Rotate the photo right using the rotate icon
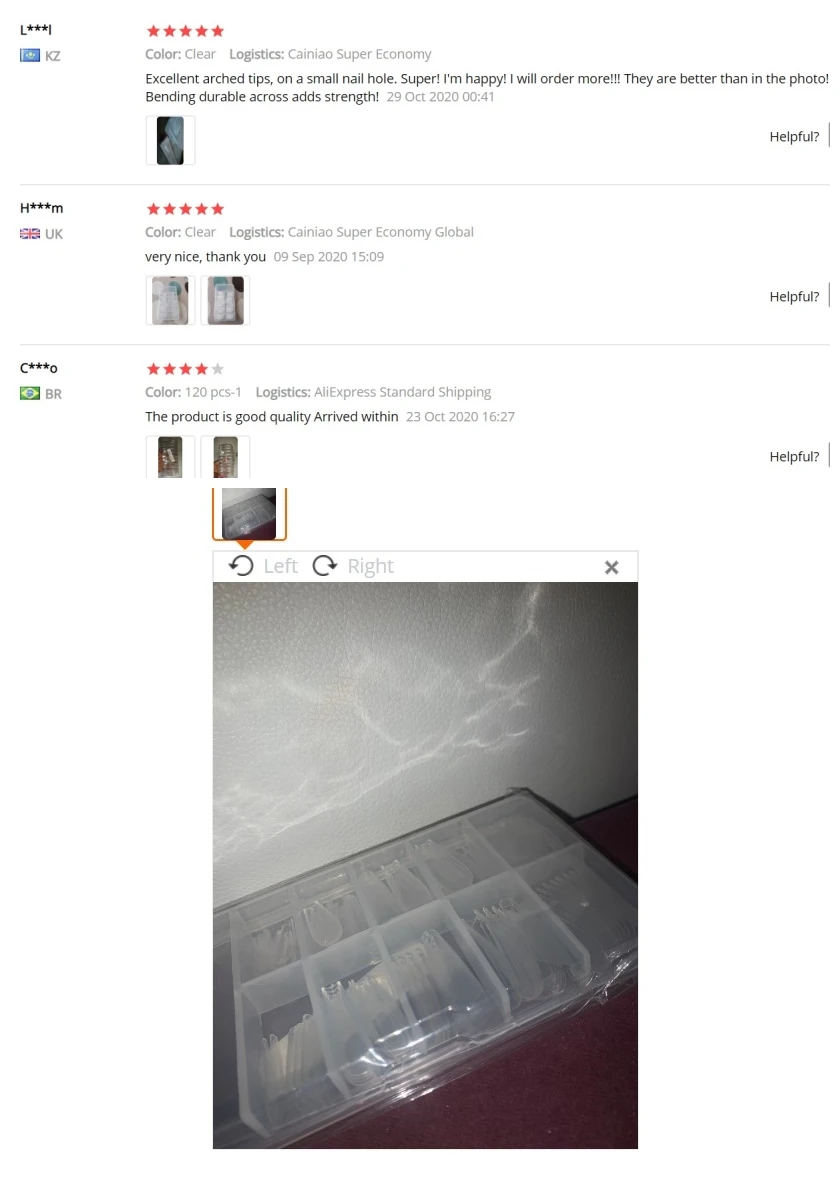 (325, 566)
